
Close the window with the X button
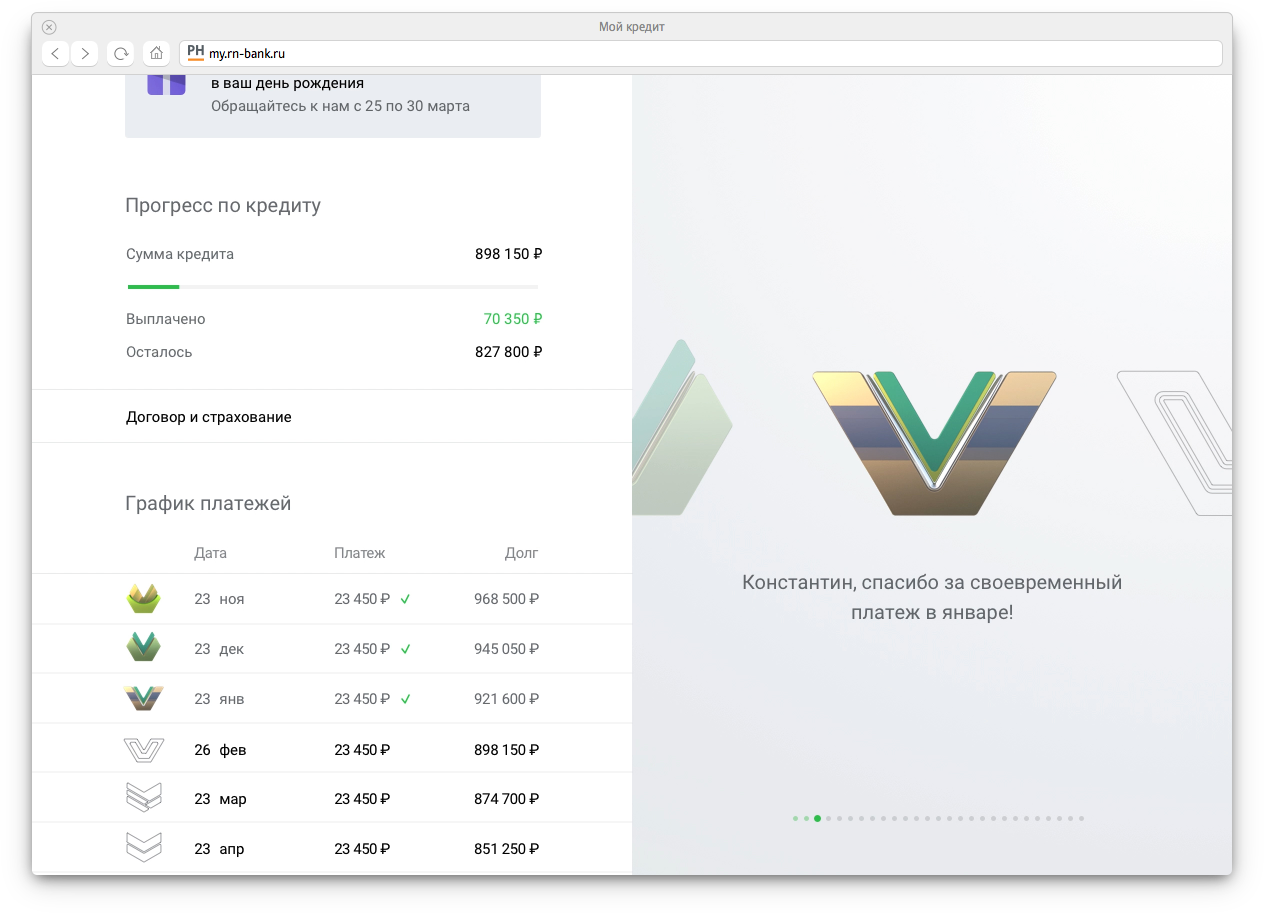pos(49,27)
